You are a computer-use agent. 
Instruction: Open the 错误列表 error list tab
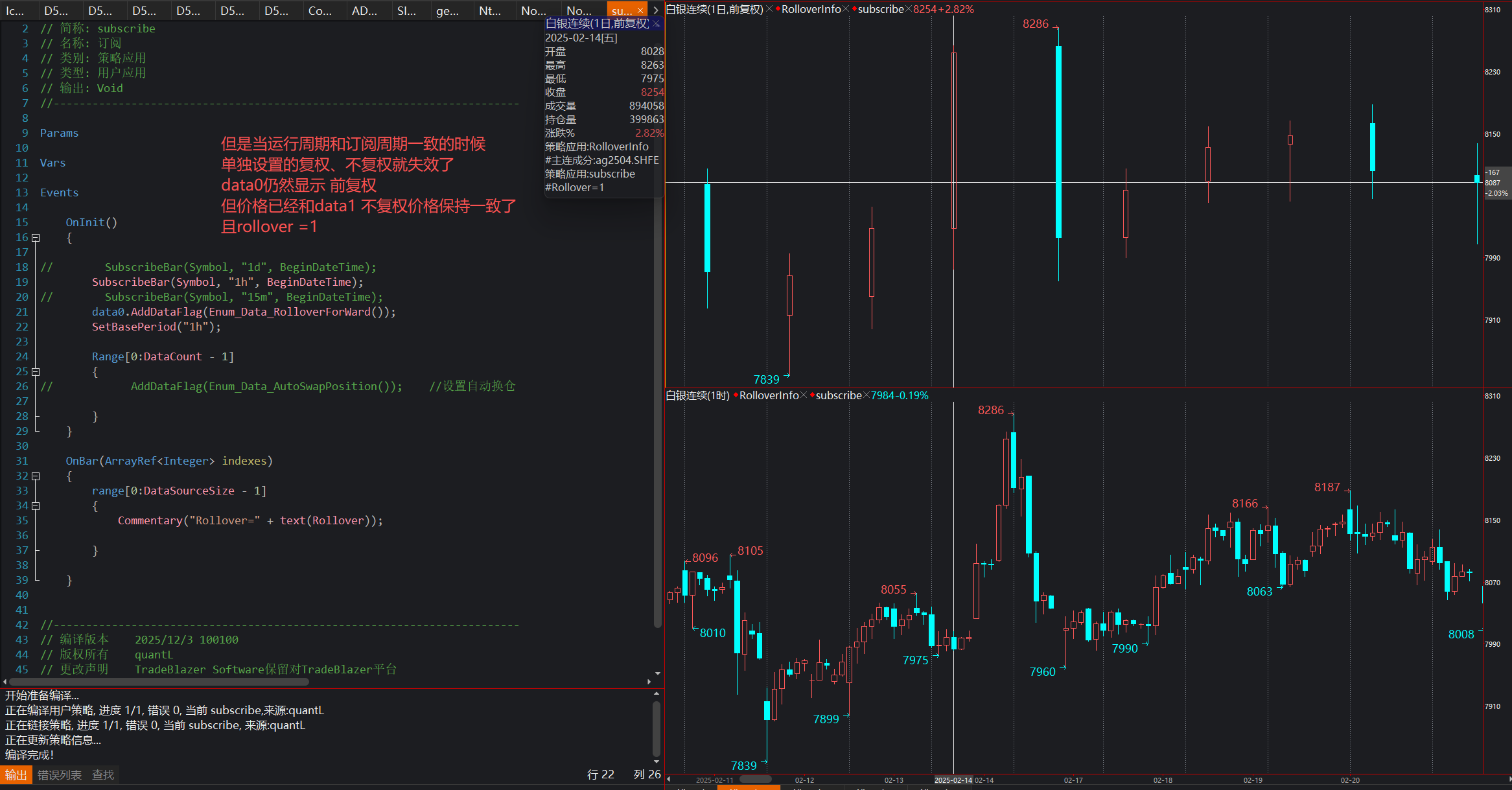tap(60, 775)
